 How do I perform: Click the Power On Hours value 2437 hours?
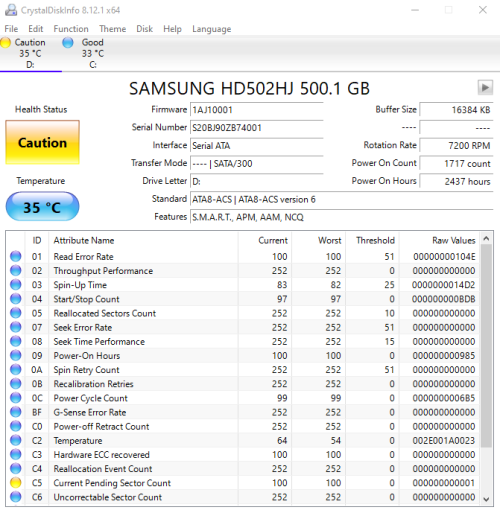456,181
